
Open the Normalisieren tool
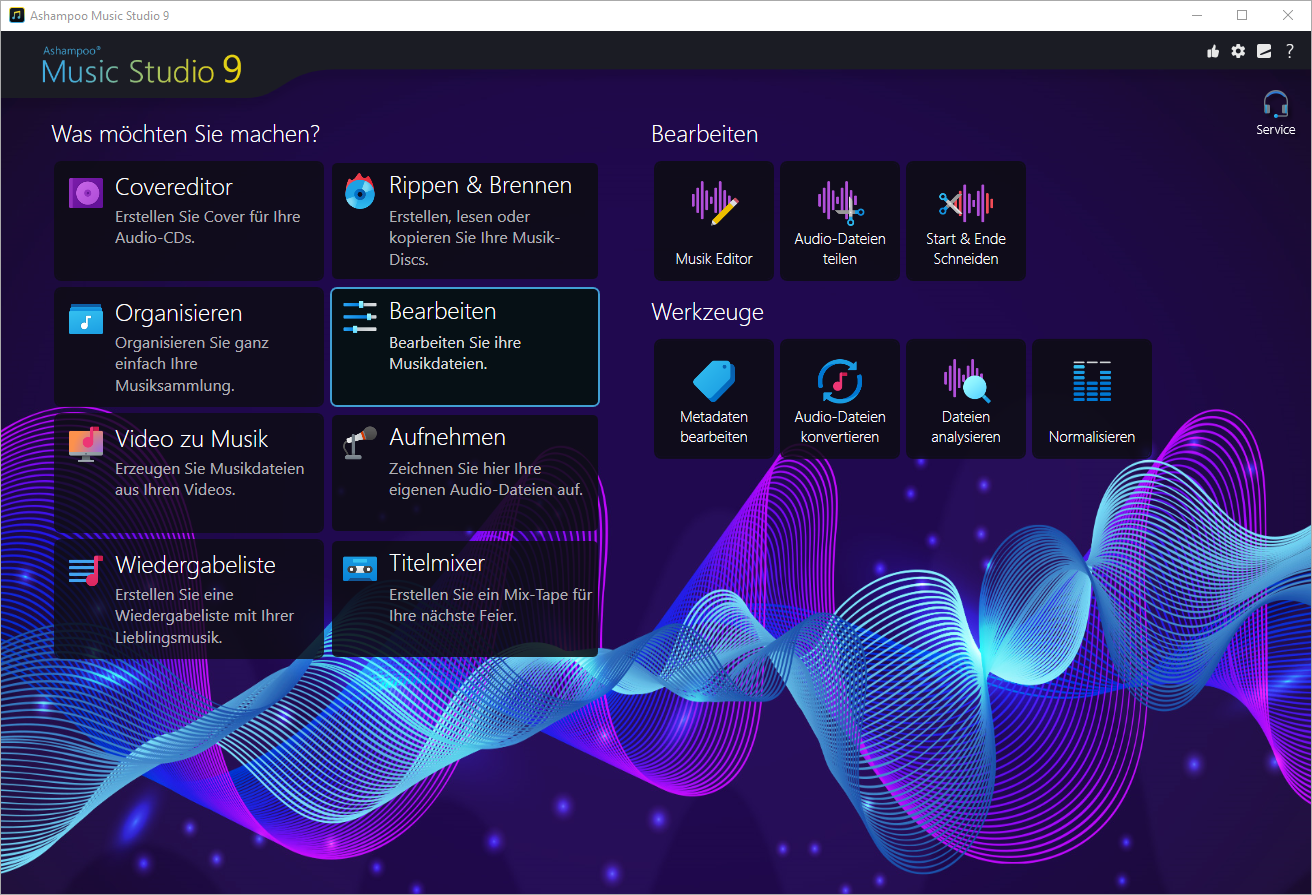coord(1092,399)
